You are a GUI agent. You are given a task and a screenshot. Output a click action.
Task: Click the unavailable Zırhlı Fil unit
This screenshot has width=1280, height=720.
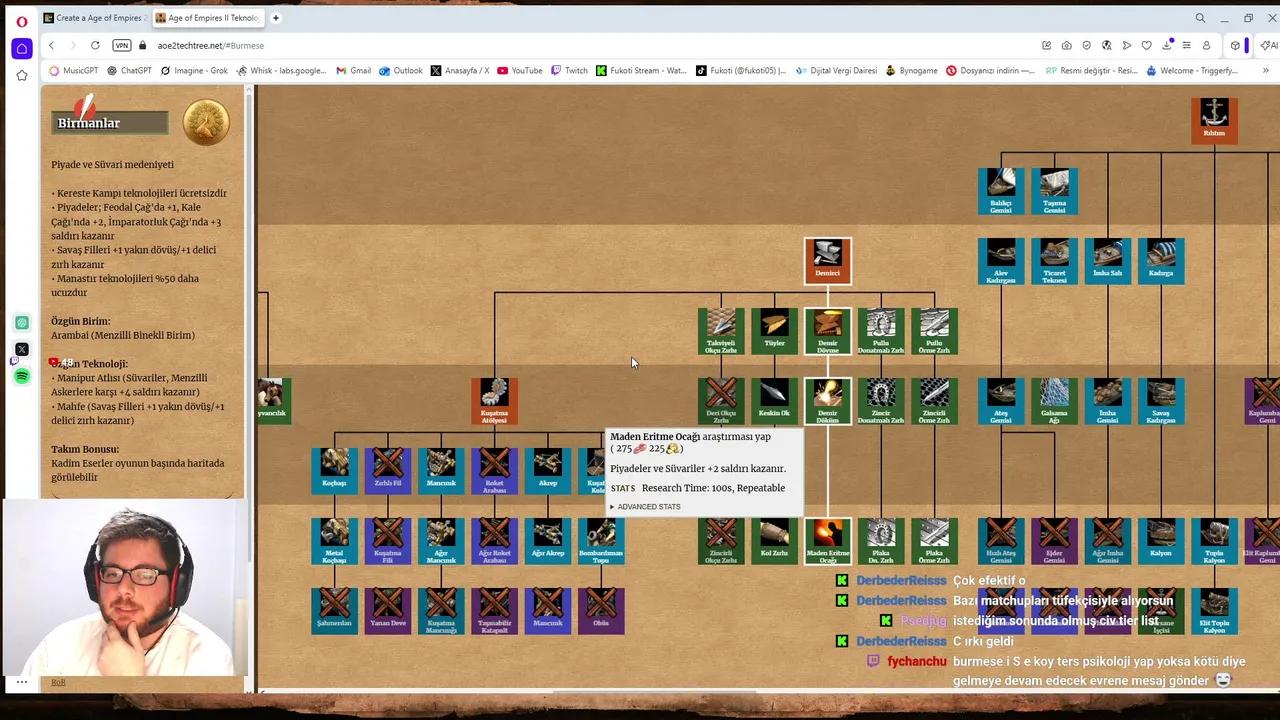click(x=388, y=471)
